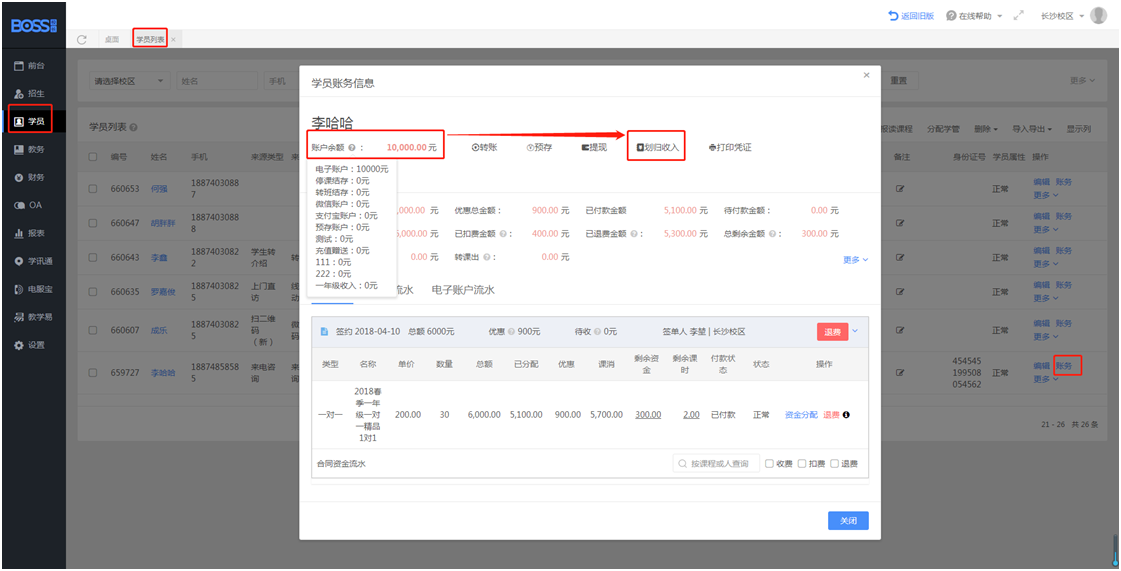The width and height of the screenshot is (1121, 571).
Task: Open the 前台 sidebar module
Action: click(x=30, y=65)
